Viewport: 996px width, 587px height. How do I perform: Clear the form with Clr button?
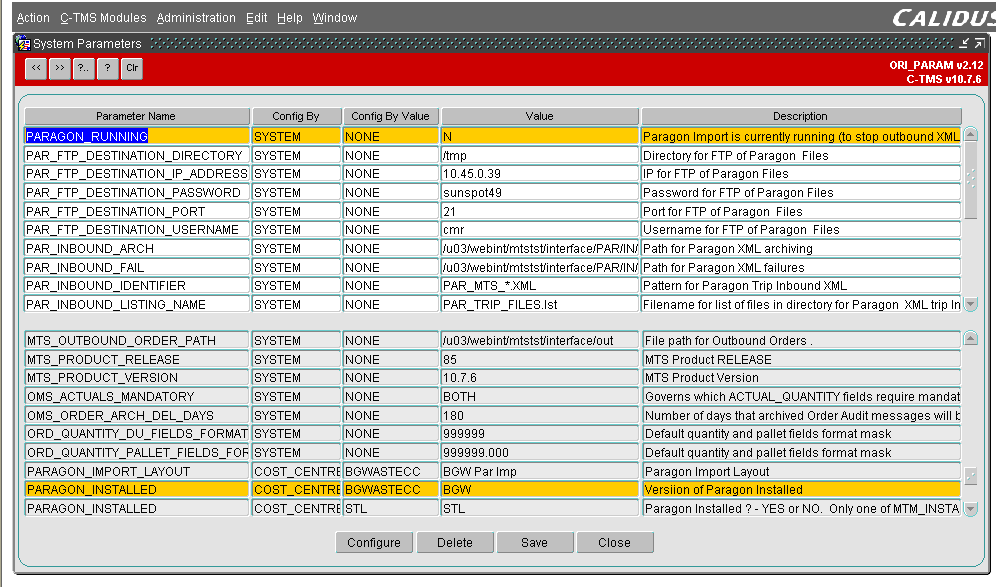[x=132, y=69]
